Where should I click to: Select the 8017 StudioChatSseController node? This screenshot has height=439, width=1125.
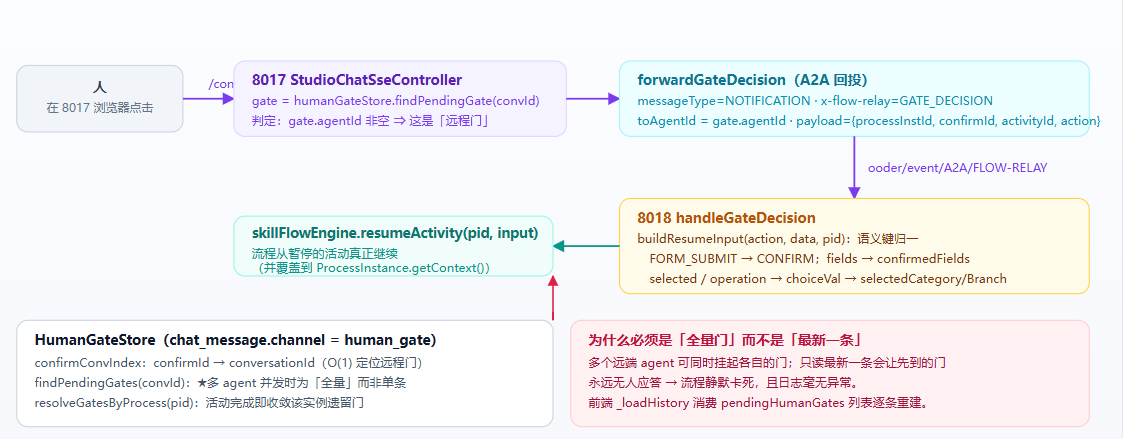click(x=400, y=99)
